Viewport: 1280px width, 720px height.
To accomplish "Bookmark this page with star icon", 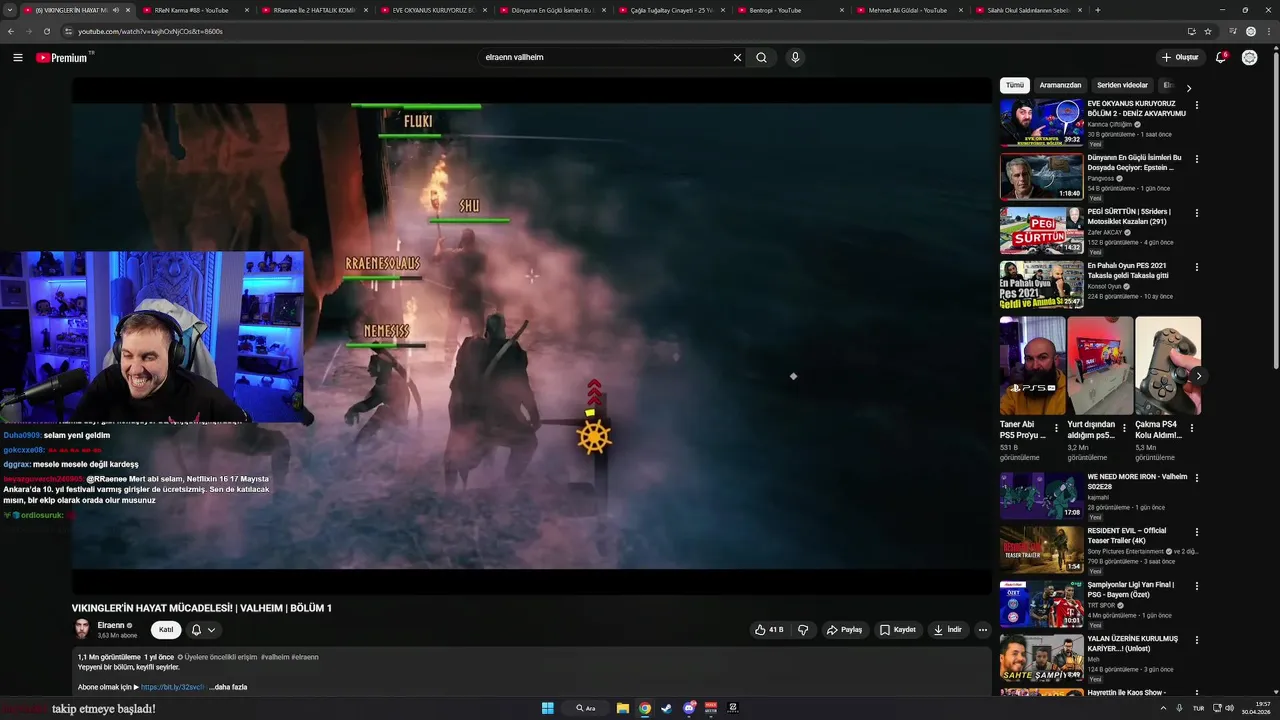I will click(1208, 31).
